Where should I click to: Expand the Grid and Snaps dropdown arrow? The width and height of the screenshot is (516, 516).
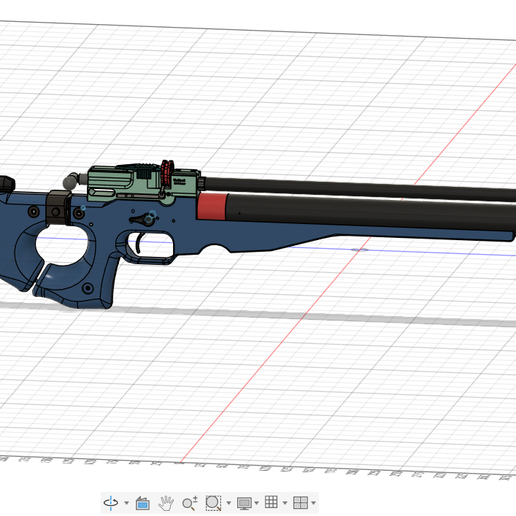click(285, 503)
